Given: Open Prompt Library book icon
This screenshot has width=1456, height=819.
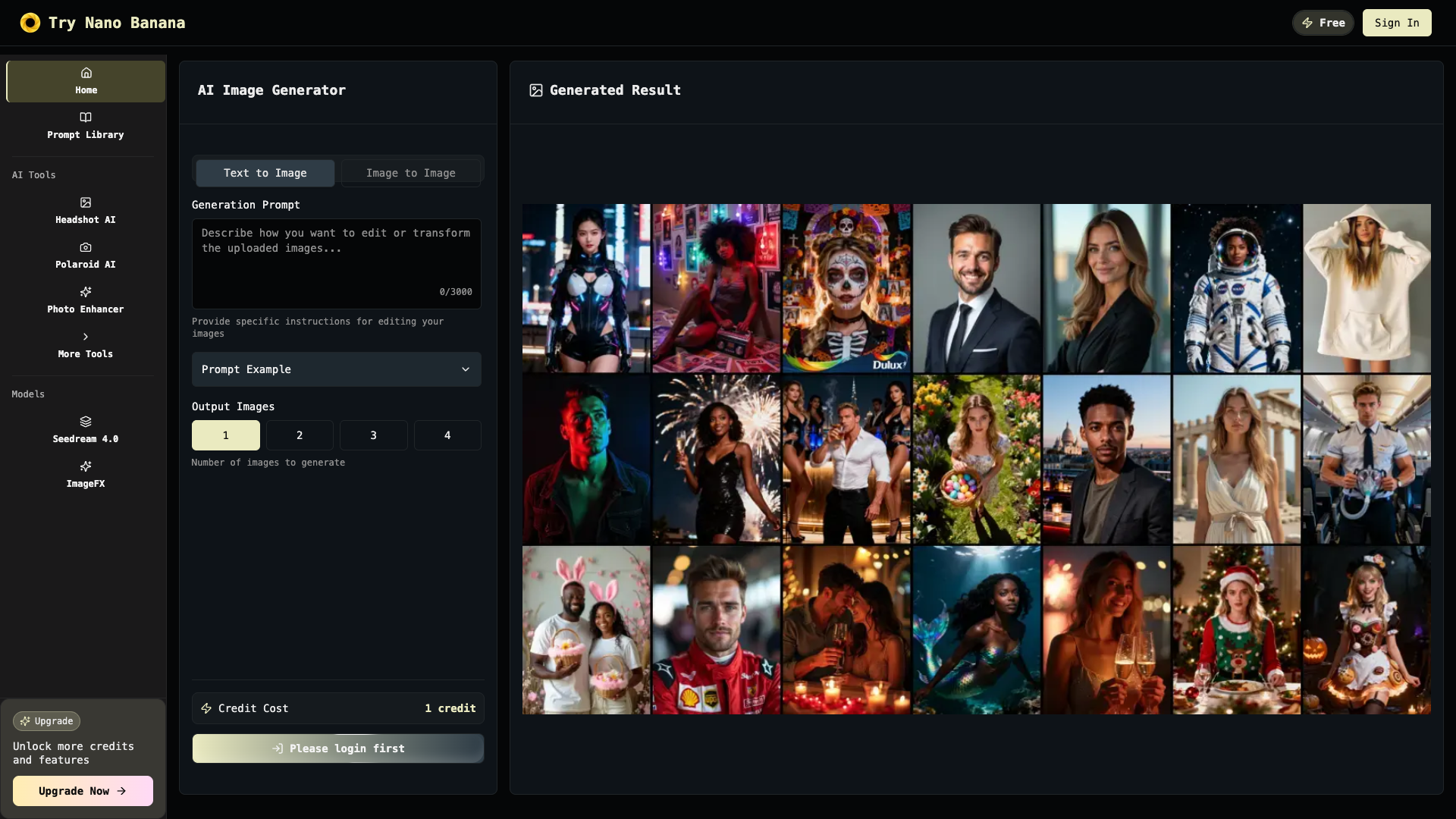Looking at the screenshot, I should coord(86,118).
